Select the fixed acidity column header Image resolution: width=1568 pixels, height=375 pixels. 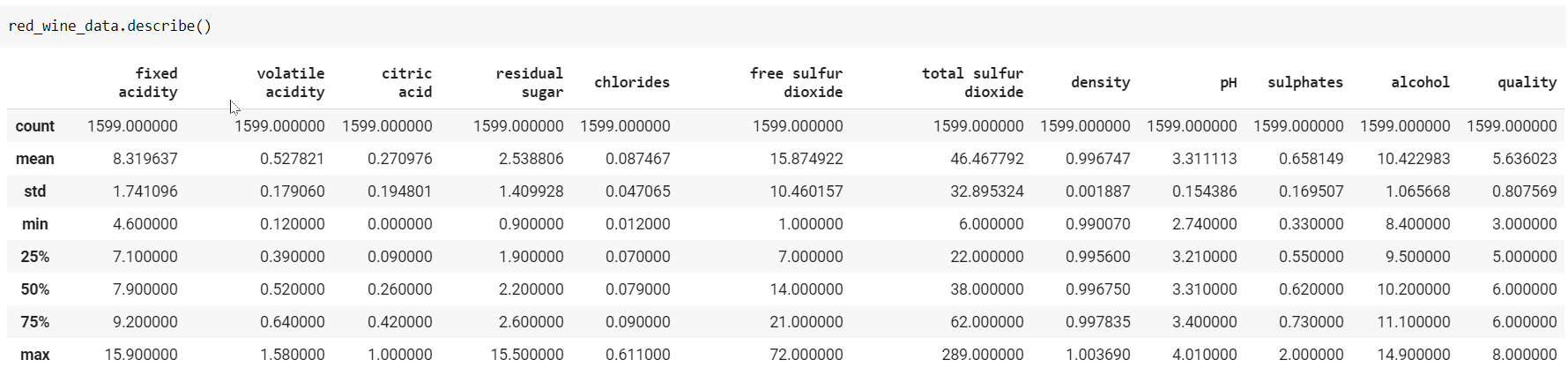pyautogui.click(x=147, y=82)
